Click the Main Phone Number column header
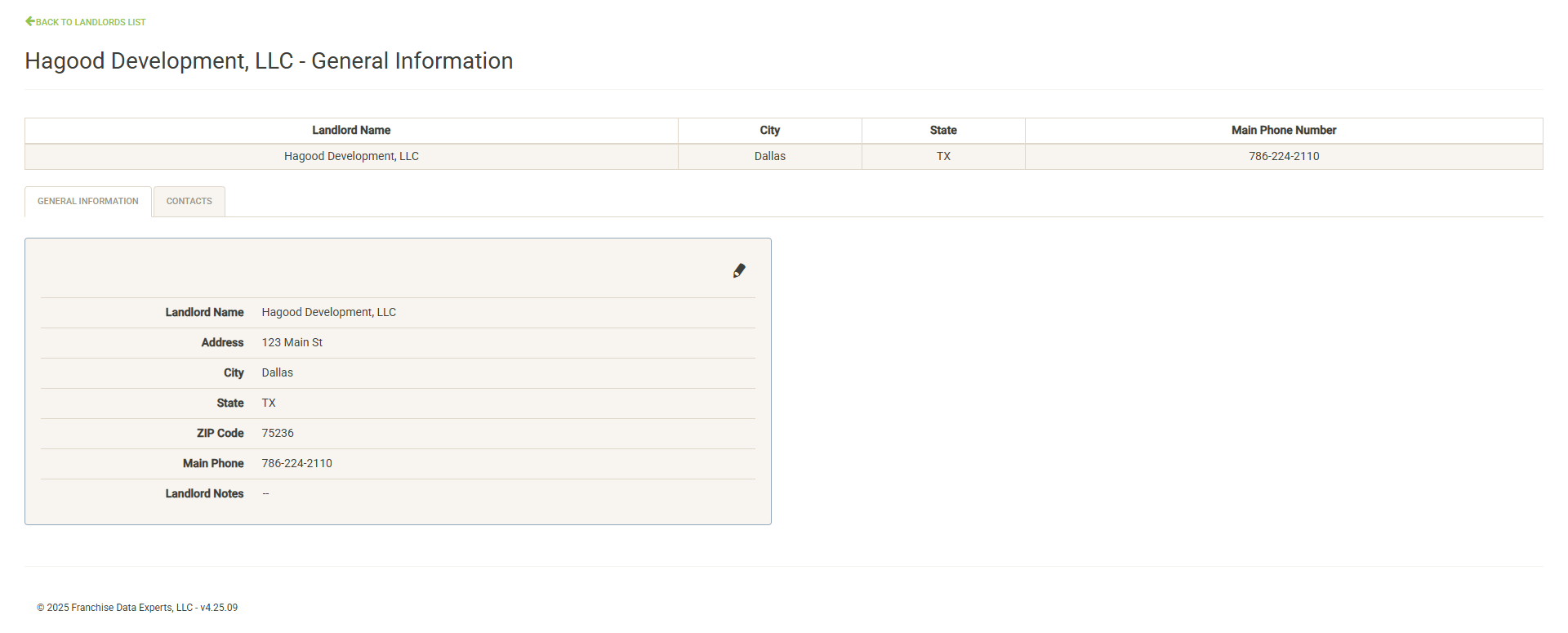 (1283, 131)
